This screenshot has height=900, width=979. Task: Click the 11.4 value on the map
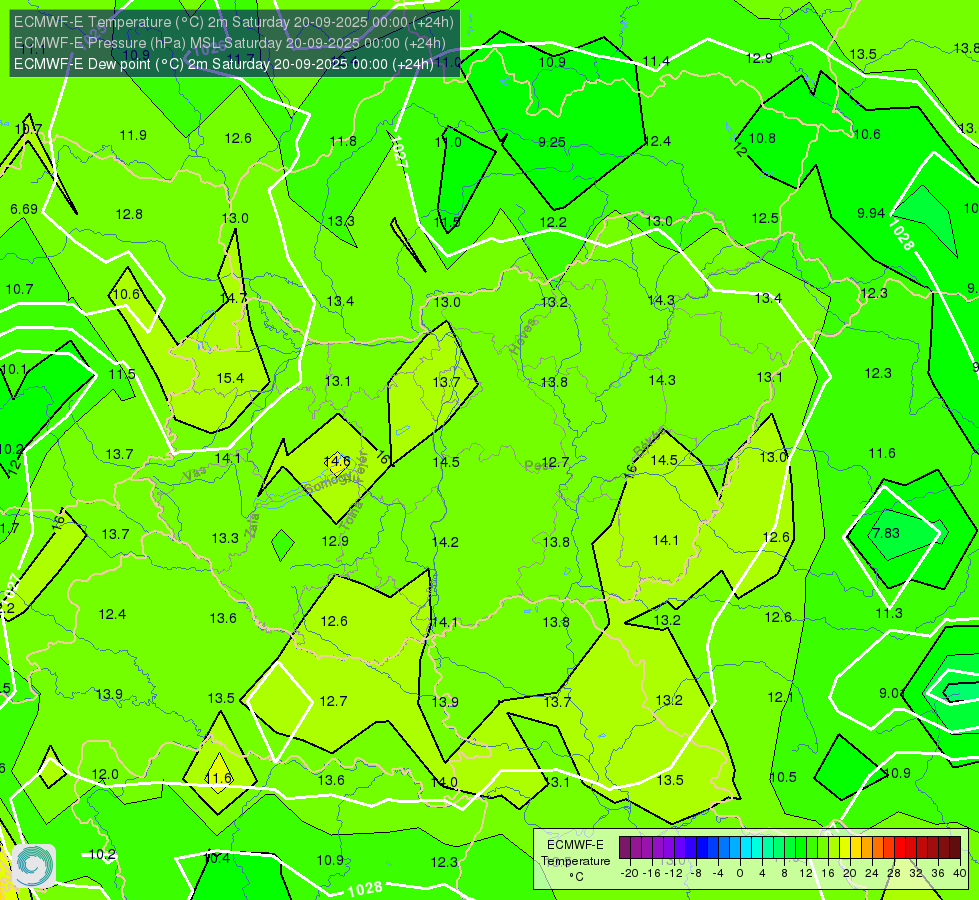click(x=656, y=61)
